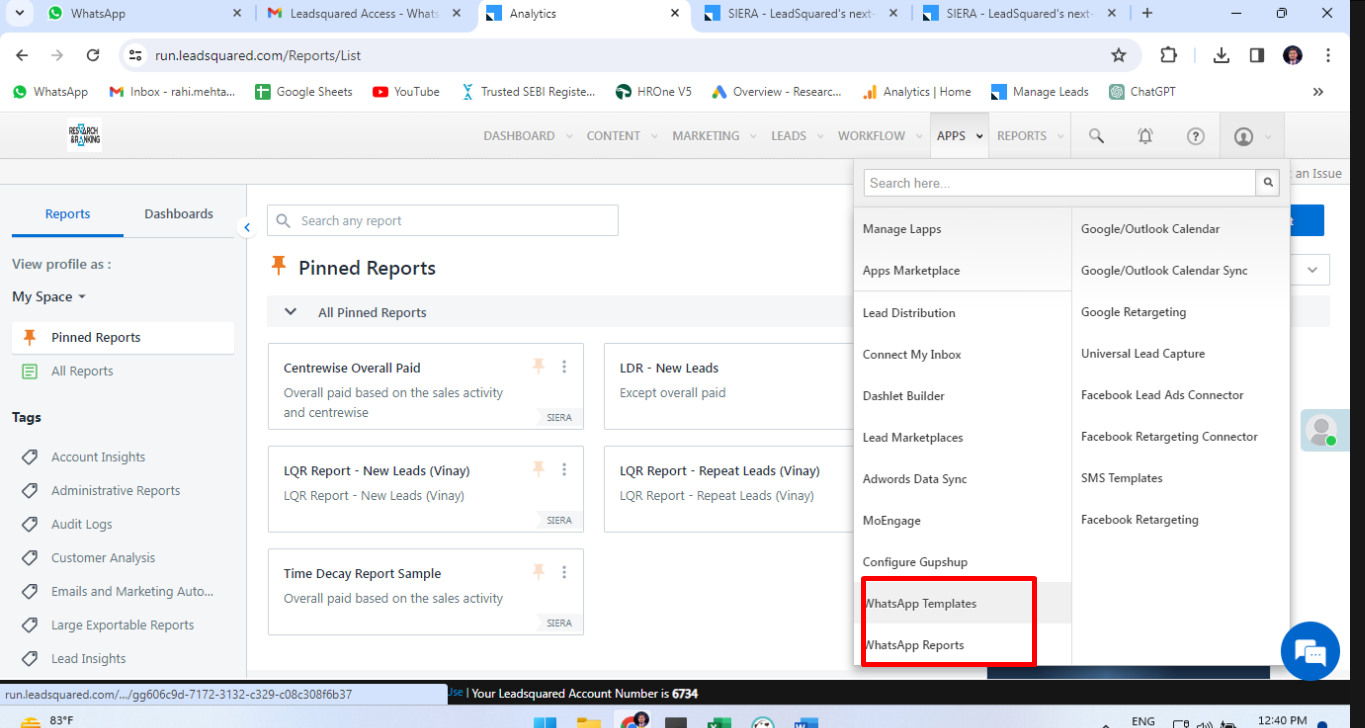View site information icon in address bar
This screenshot has width=1365, height=728.
point(134,55)
